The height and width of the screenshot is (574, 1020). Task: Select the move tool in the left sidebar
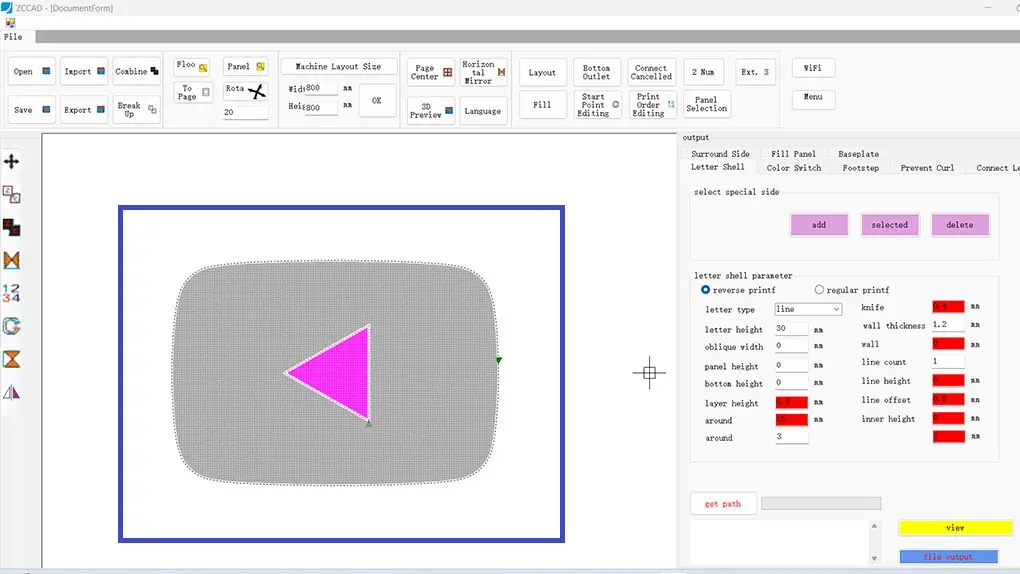coord(11,161)
